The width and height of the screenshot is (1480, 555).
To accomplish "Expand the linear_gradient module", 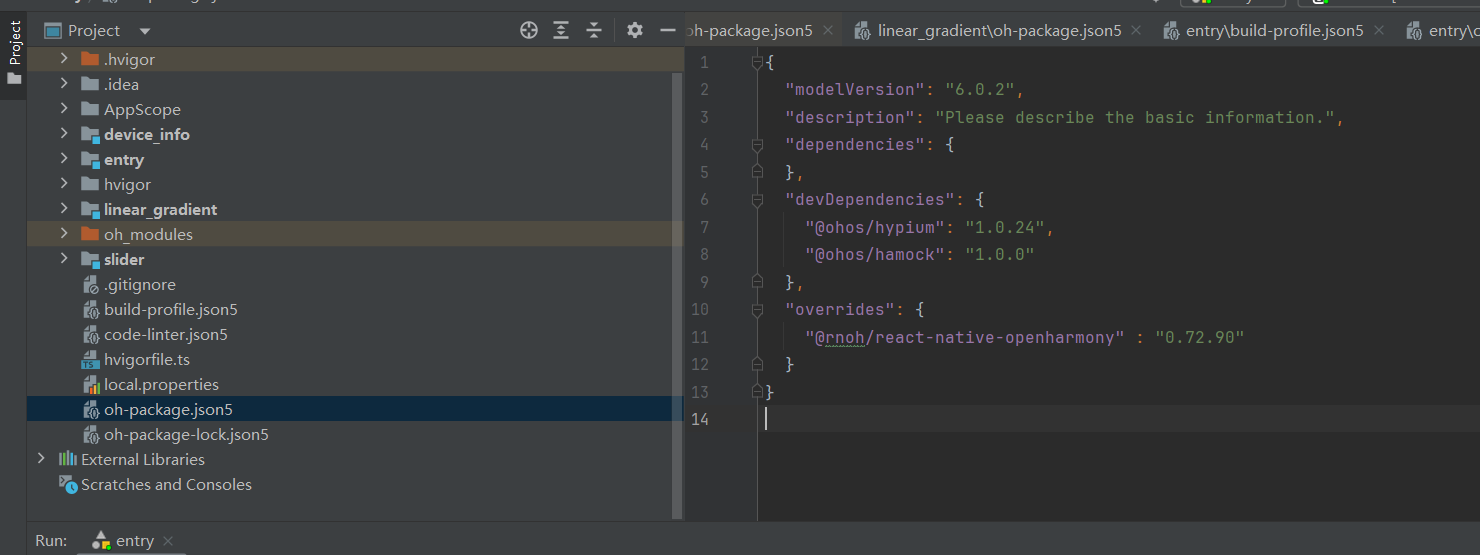I will pyautogui.click(x=64, y=209).
